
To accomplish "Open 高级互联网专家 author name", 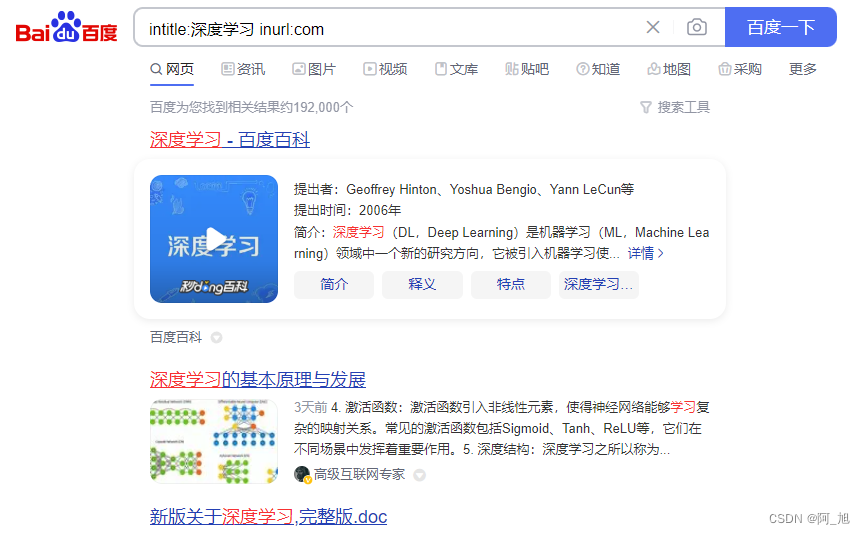I will [359, 474].
